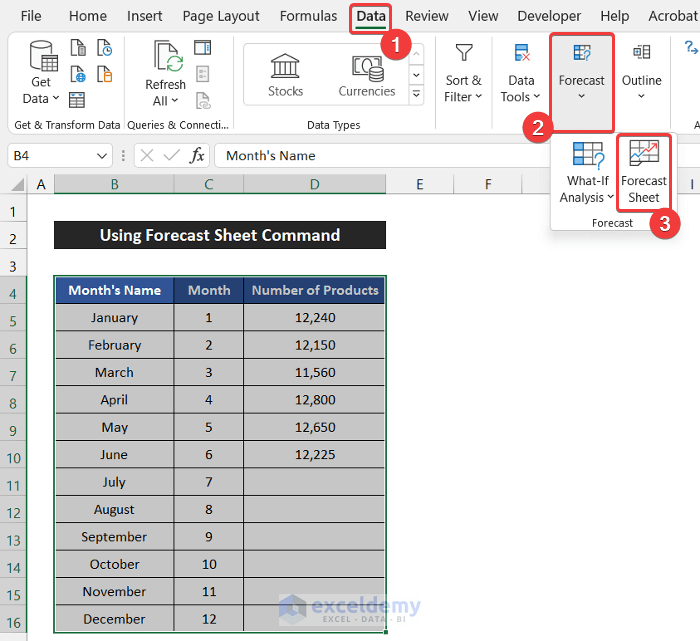Switch to the Developer tab
700x641 pixels.
point(549,16)
